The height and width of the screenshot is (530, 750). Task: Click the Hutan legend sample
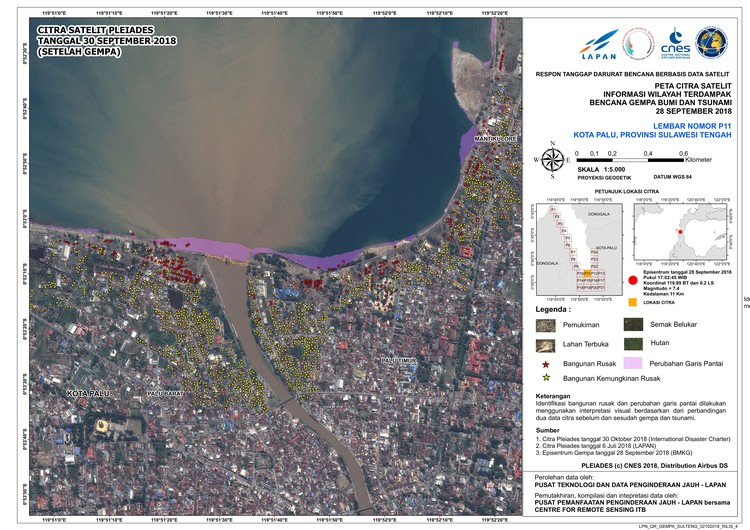pyautogui.click(x=633, y=343)
